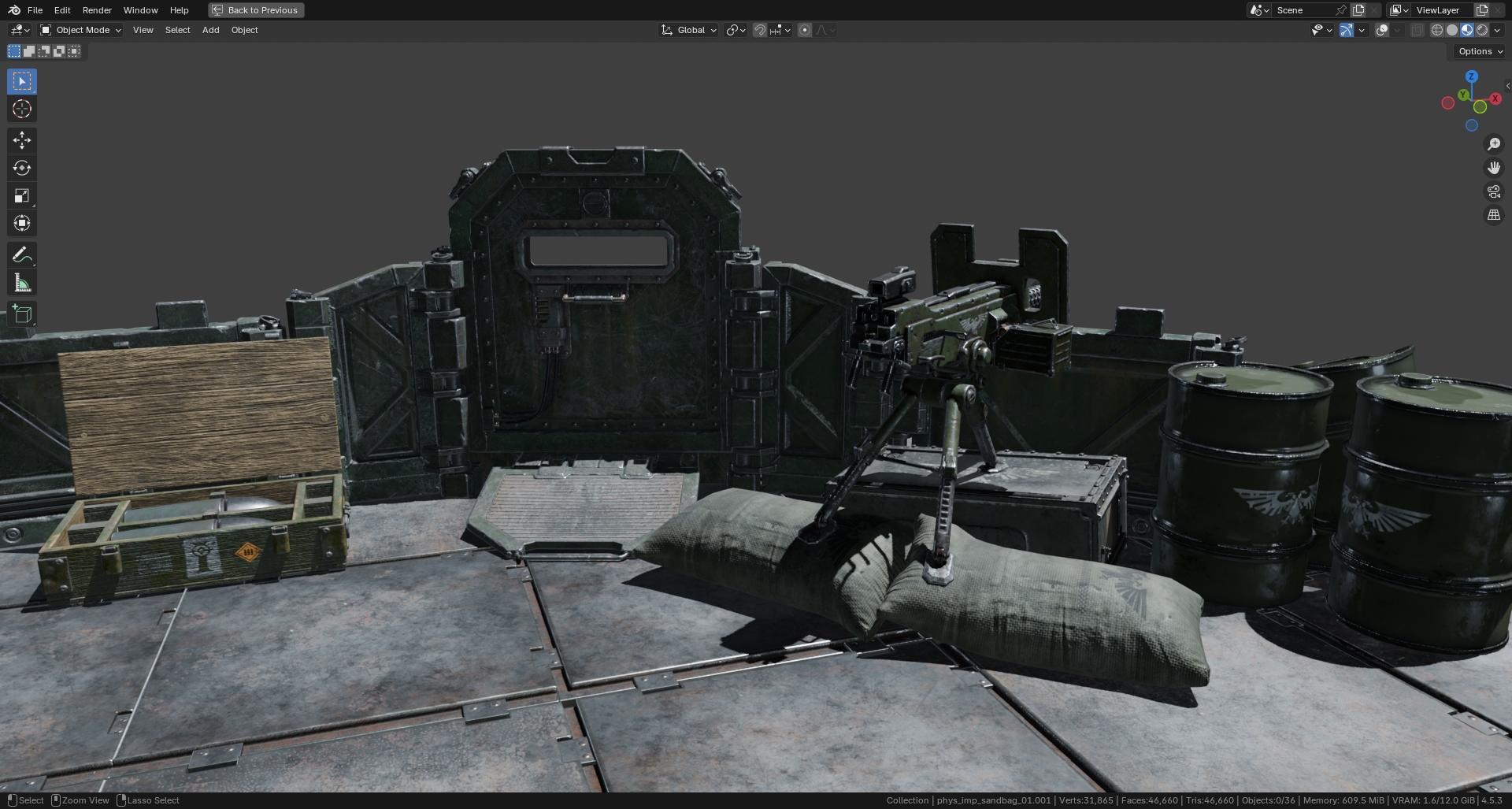
Task: Click the Scene name field
Action: (x=1303, y=10)
